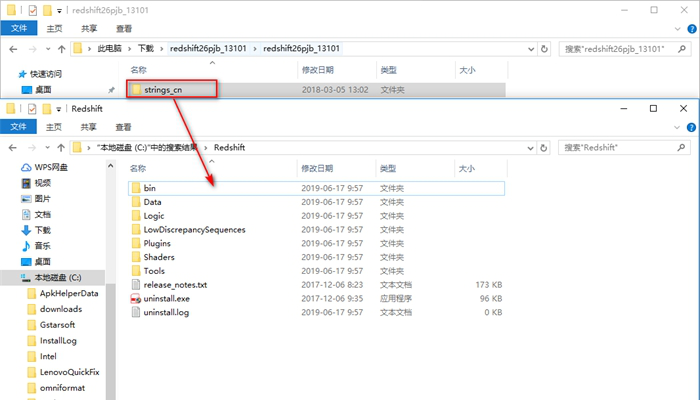Open the 共享 tab in Redshift window
Image resolution: width=700 pixels, height=416 pixels.
[88, 127]
